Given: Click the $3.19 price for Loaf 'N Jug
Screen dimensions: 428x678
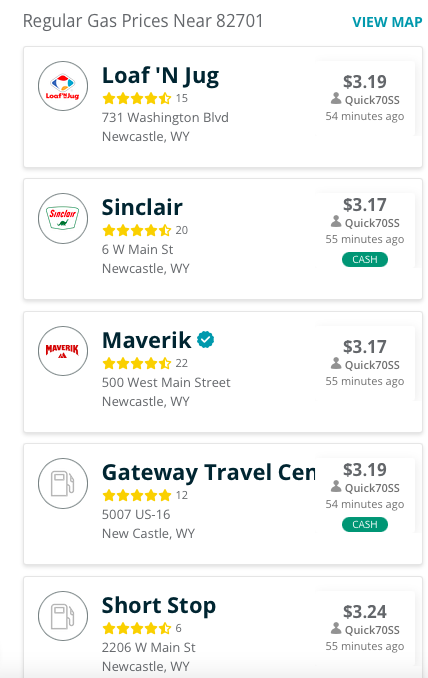Looking at the screenshot, I should (x=365, y=82).
